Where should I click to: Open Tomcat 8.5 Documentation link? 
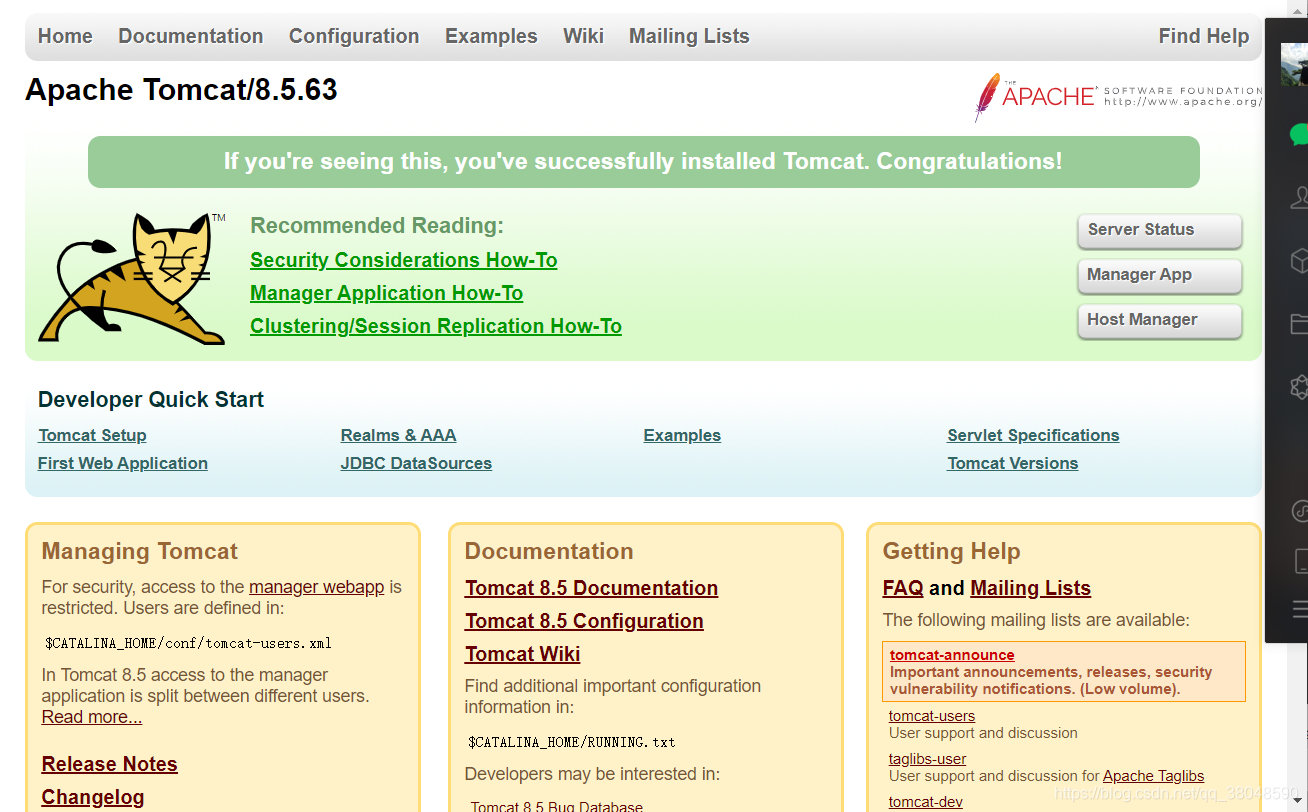pyautogui.click(x=592, y=588)
